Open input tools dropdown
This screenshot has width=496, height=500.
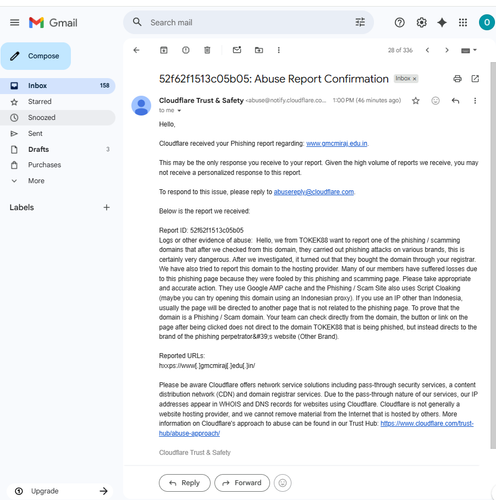pyautogui.click(x=469, y=50)
